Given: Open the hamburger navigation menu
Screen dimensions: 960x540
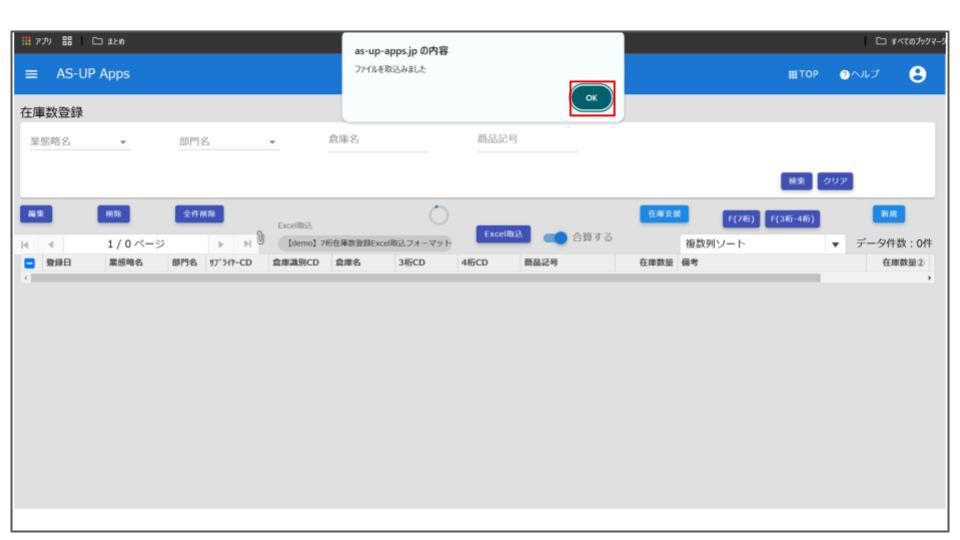Looking at the screenshot, I should [31, 74].
